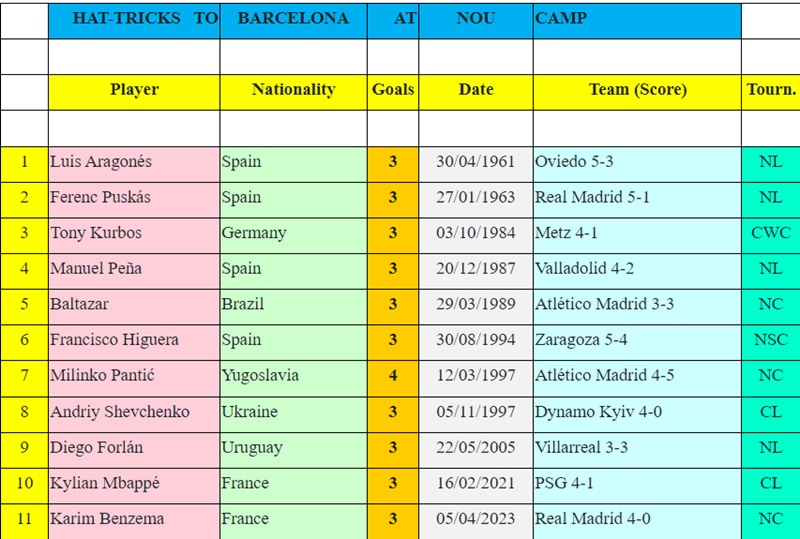Screen dimensions: 800x539
Task: Click the Villarreal 3-3 score cell
Action: [637, 450]
